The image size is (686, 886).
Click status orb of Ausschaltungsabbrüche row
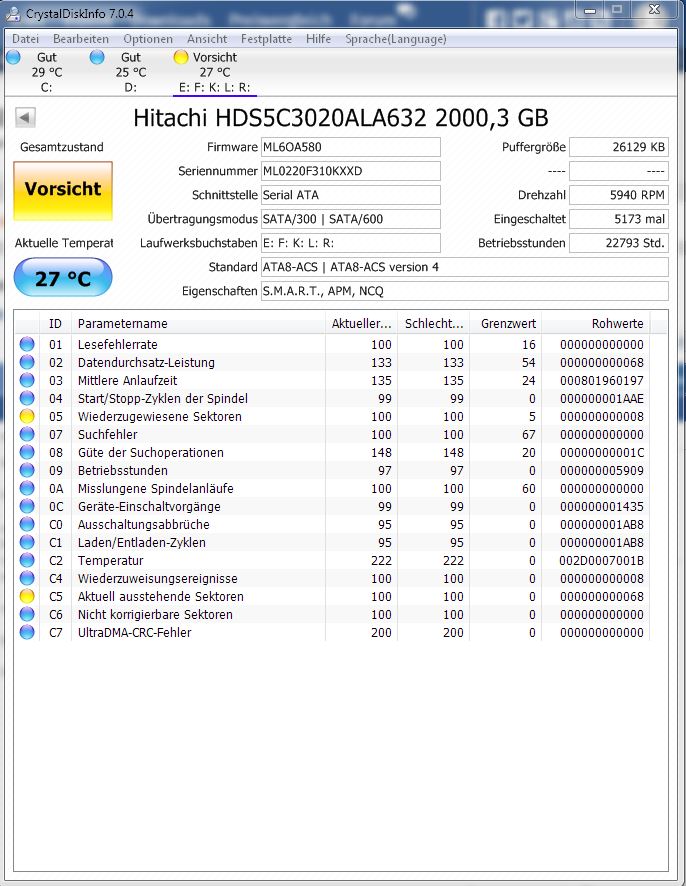point(27,524)
